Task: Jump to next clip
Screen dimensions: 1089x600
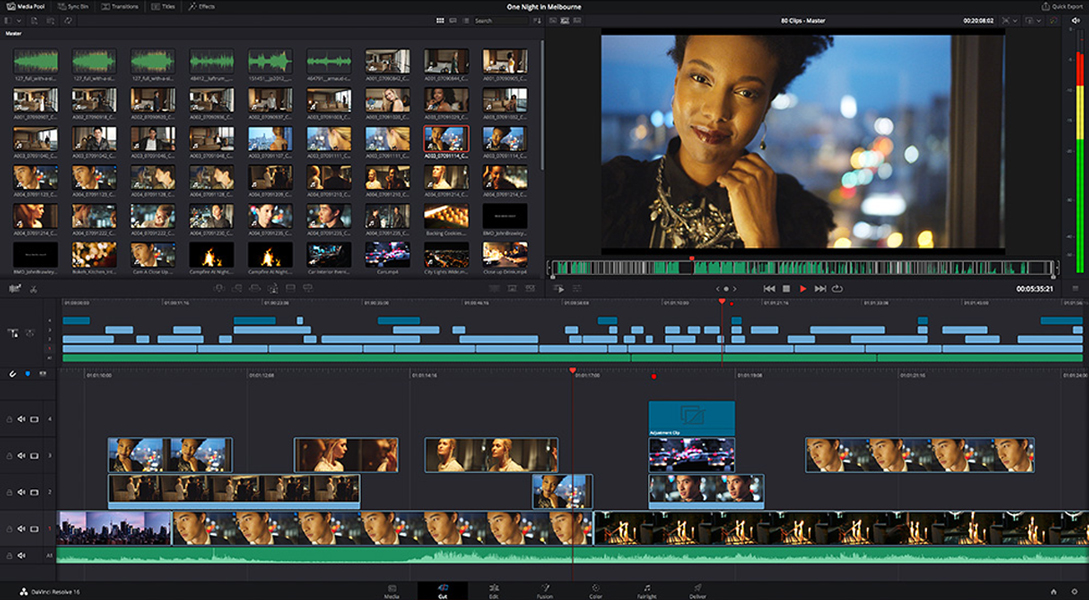Action: pyautogui.click(x=820, y=288)
